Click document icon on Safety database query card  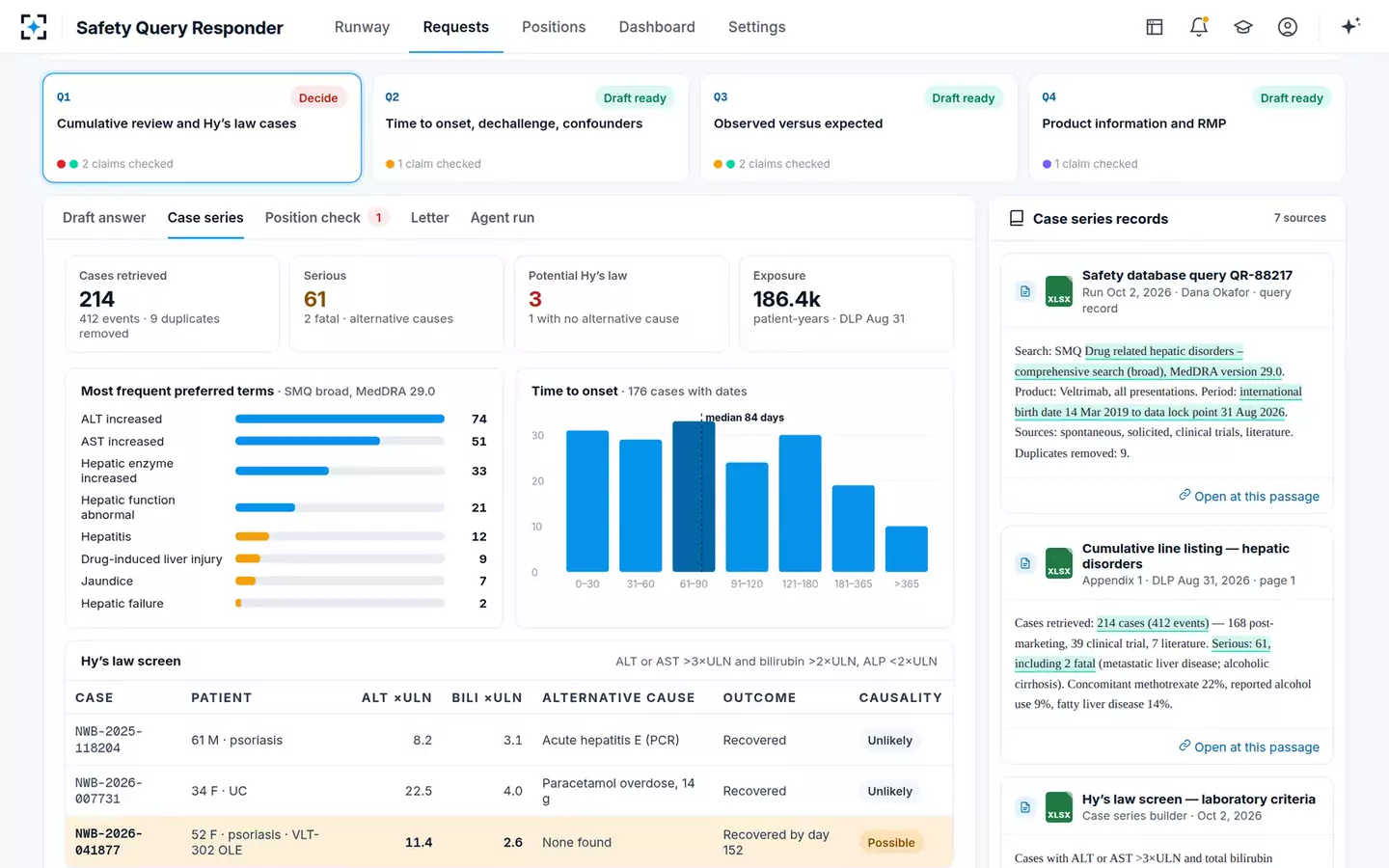click(1025, 291)
